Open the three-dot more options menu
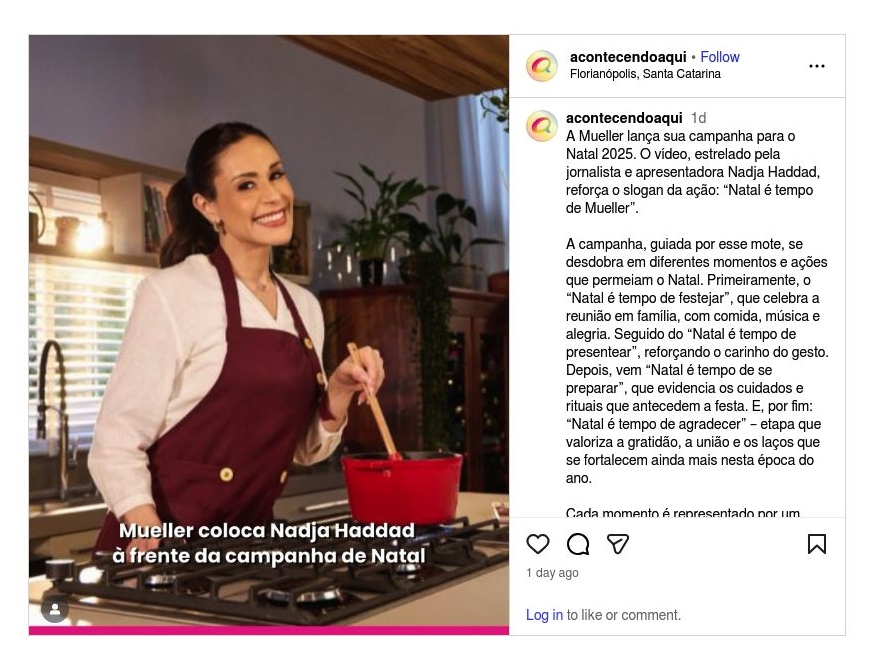 (x=816, y=66)
